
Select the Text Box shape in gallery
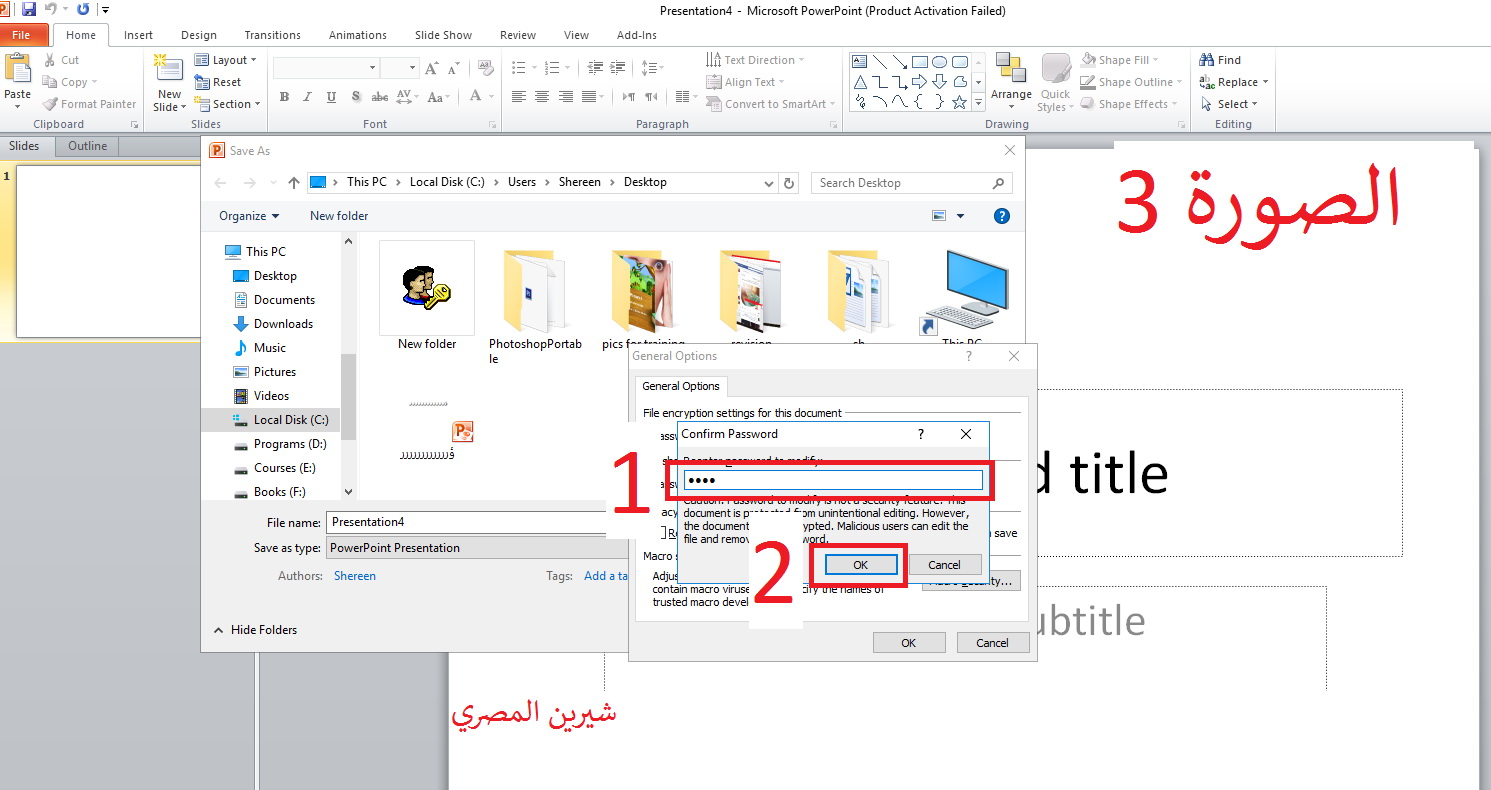(860, 62)
